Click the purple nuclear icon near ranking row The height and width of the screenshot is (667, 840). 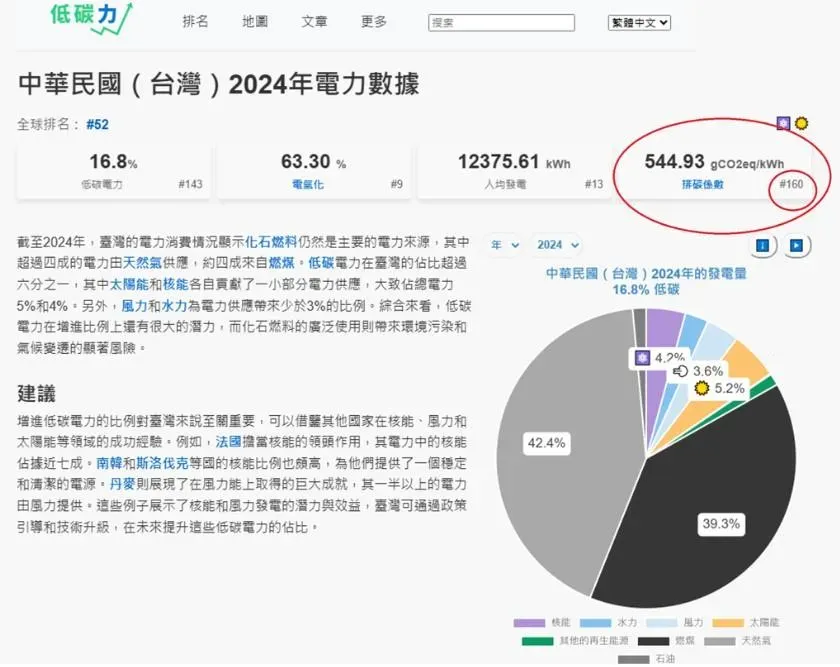783,124
